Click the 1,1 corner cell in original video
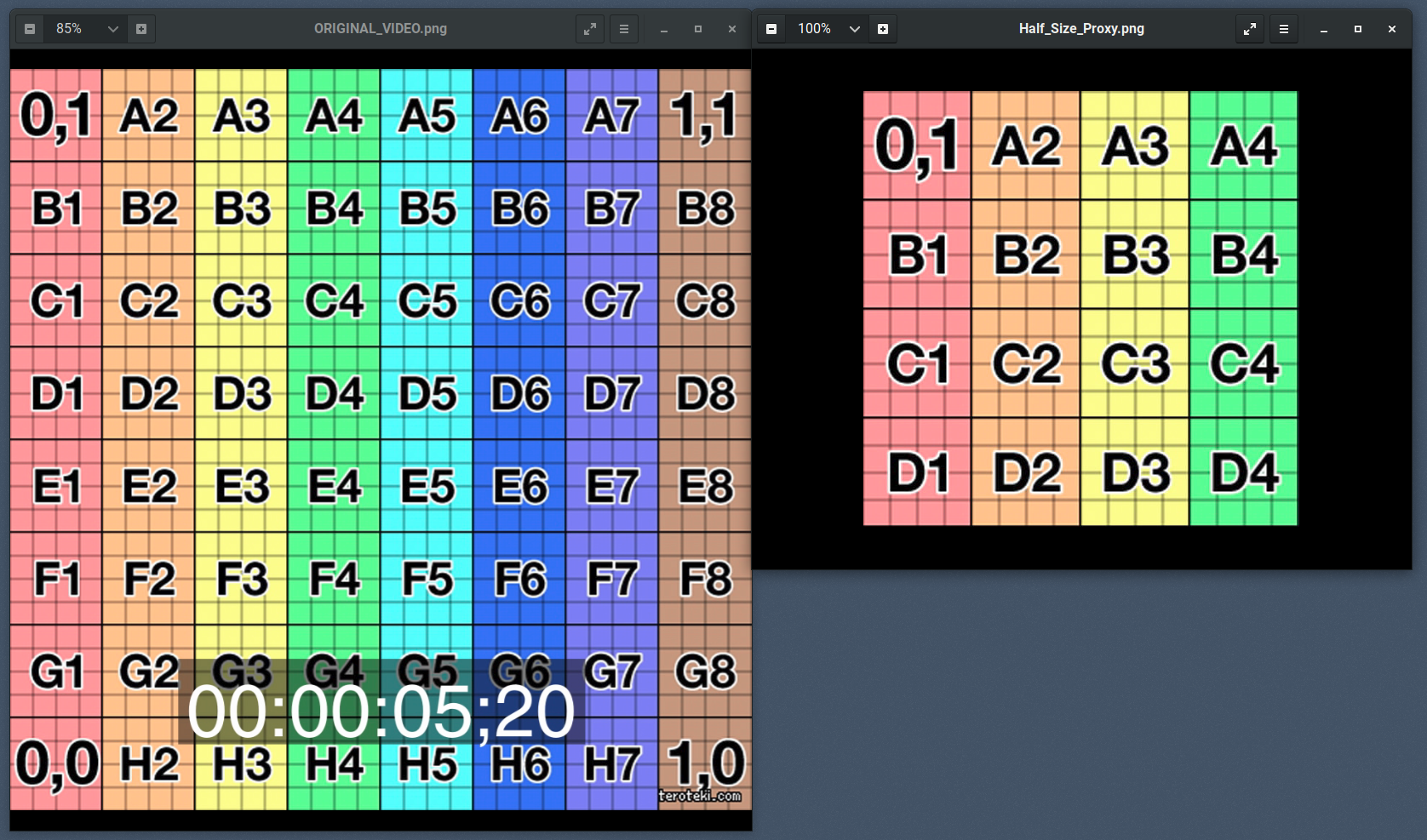This screenshot has width=1427, height=840. 705,115
